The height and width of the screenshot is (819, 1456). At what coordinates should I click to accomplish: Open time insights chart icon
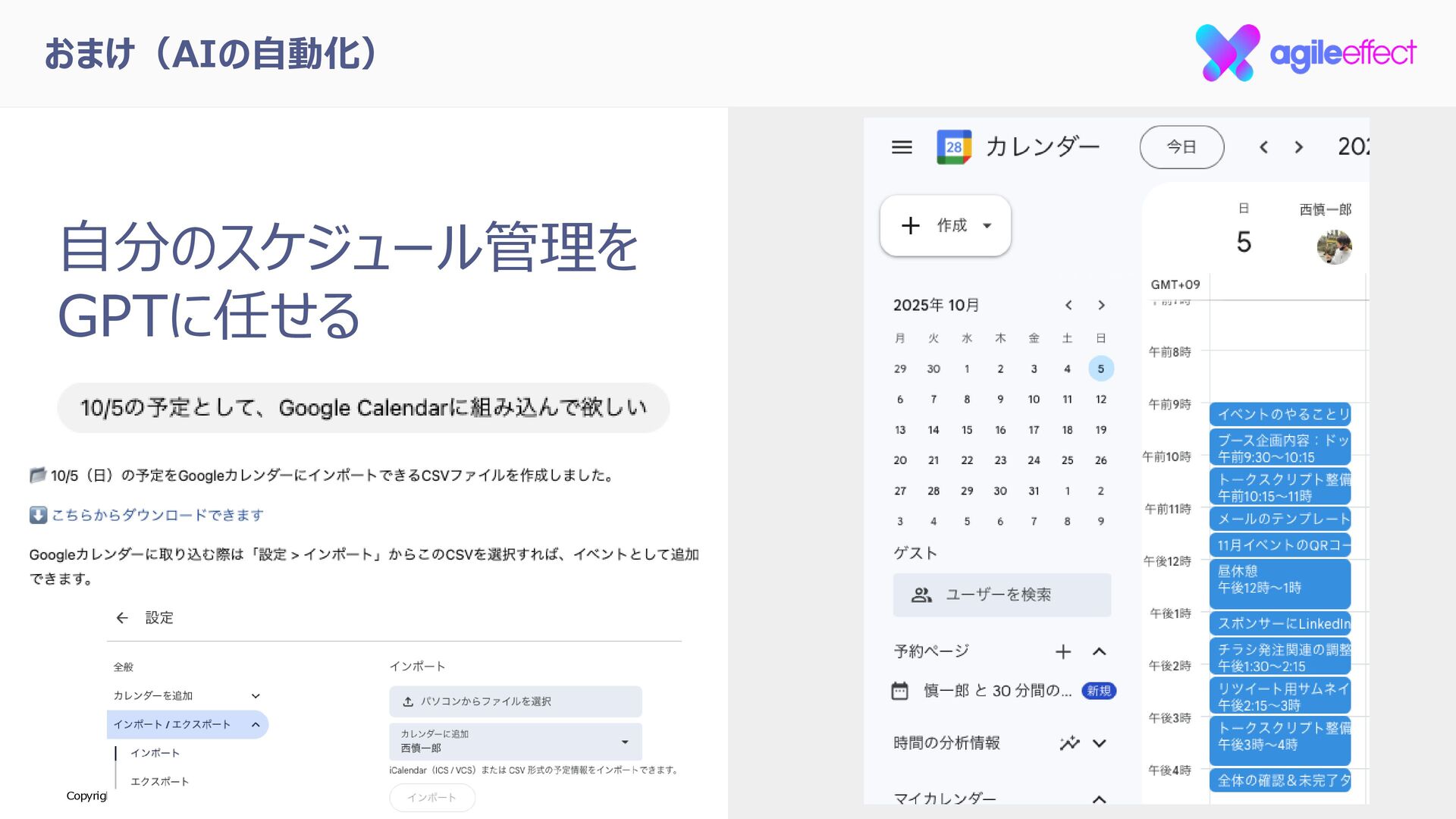pyautogui.click(x=1069, y=743)
